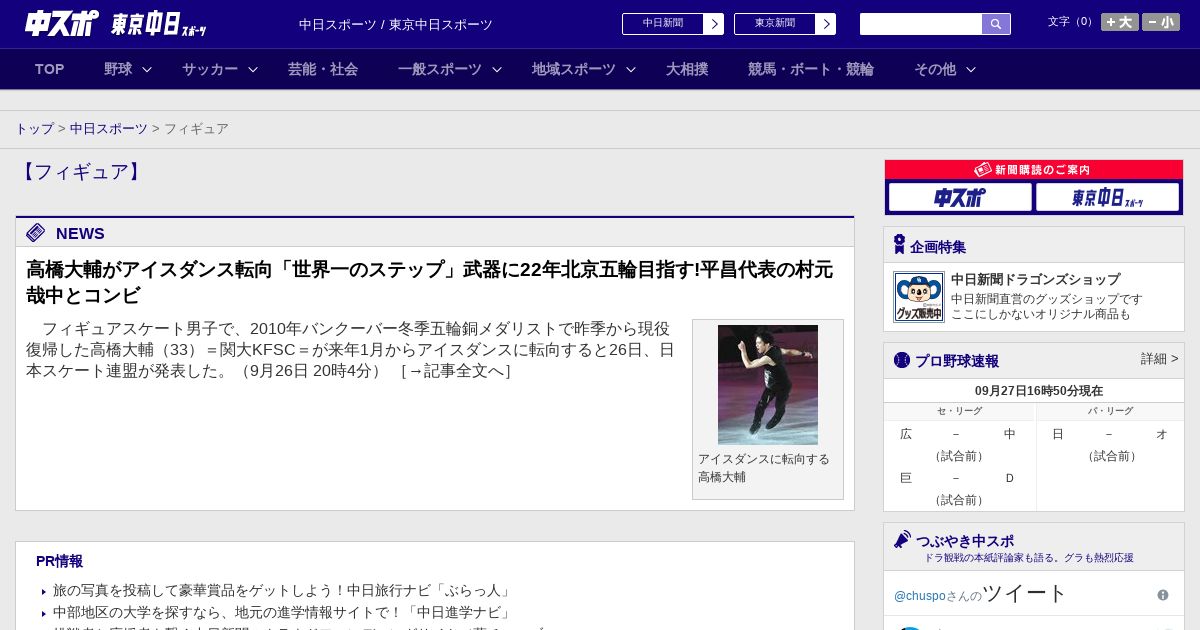
Task: Click the 中スポ logo in header
Action: 62,23
